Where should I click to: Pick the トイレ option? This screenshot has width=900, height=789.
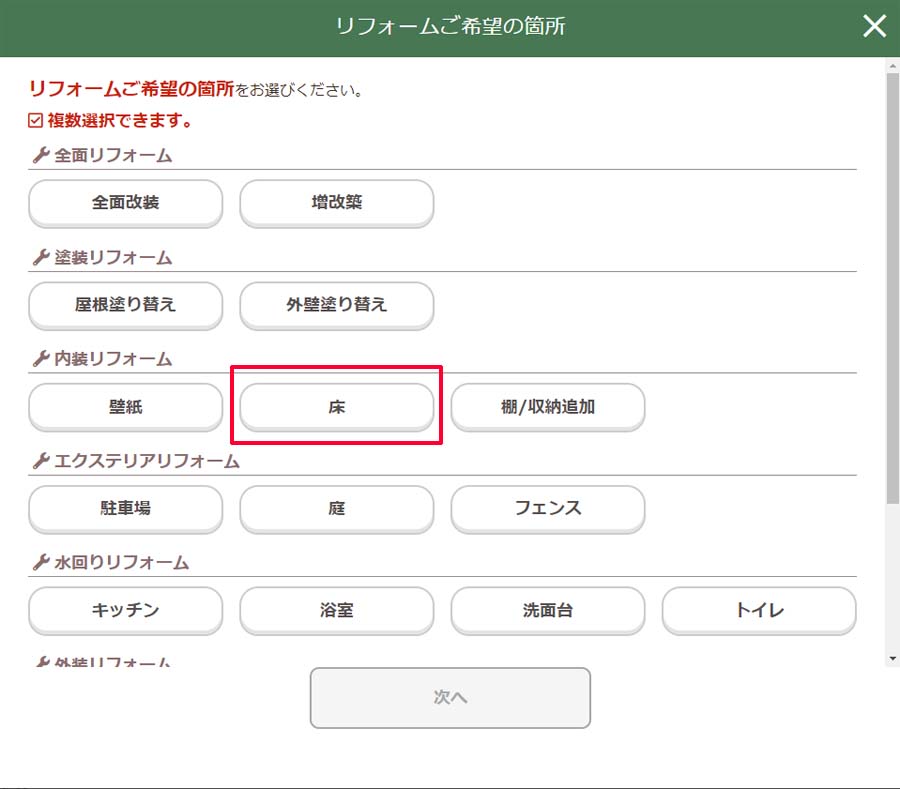point(758,610)
